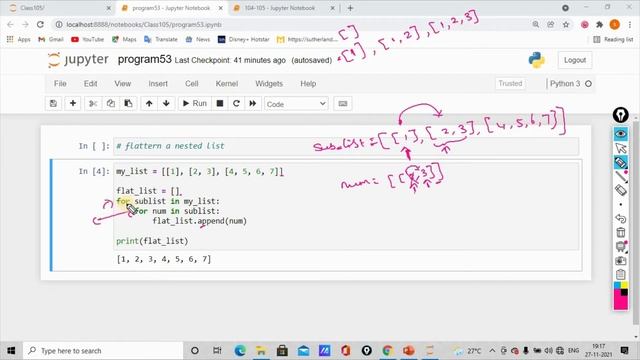Open the Apps bookmark shortcut
Screen dimensions: 640x360
[x=18, y=40]
